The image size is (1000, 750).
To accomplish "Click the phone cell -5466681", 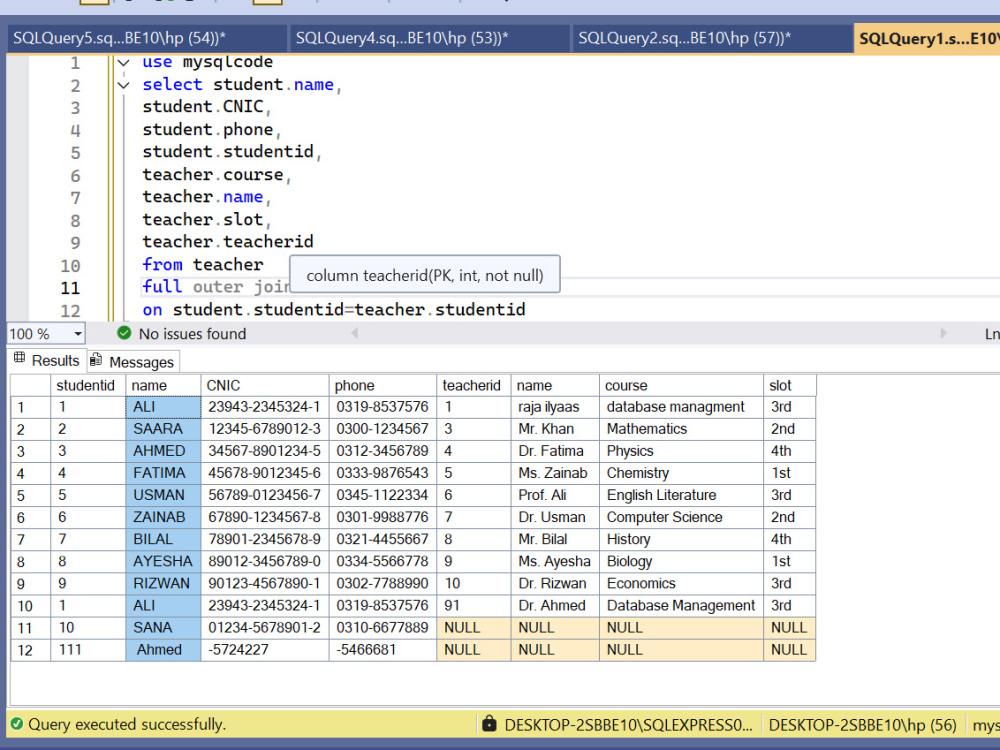I will pos(383,650).
